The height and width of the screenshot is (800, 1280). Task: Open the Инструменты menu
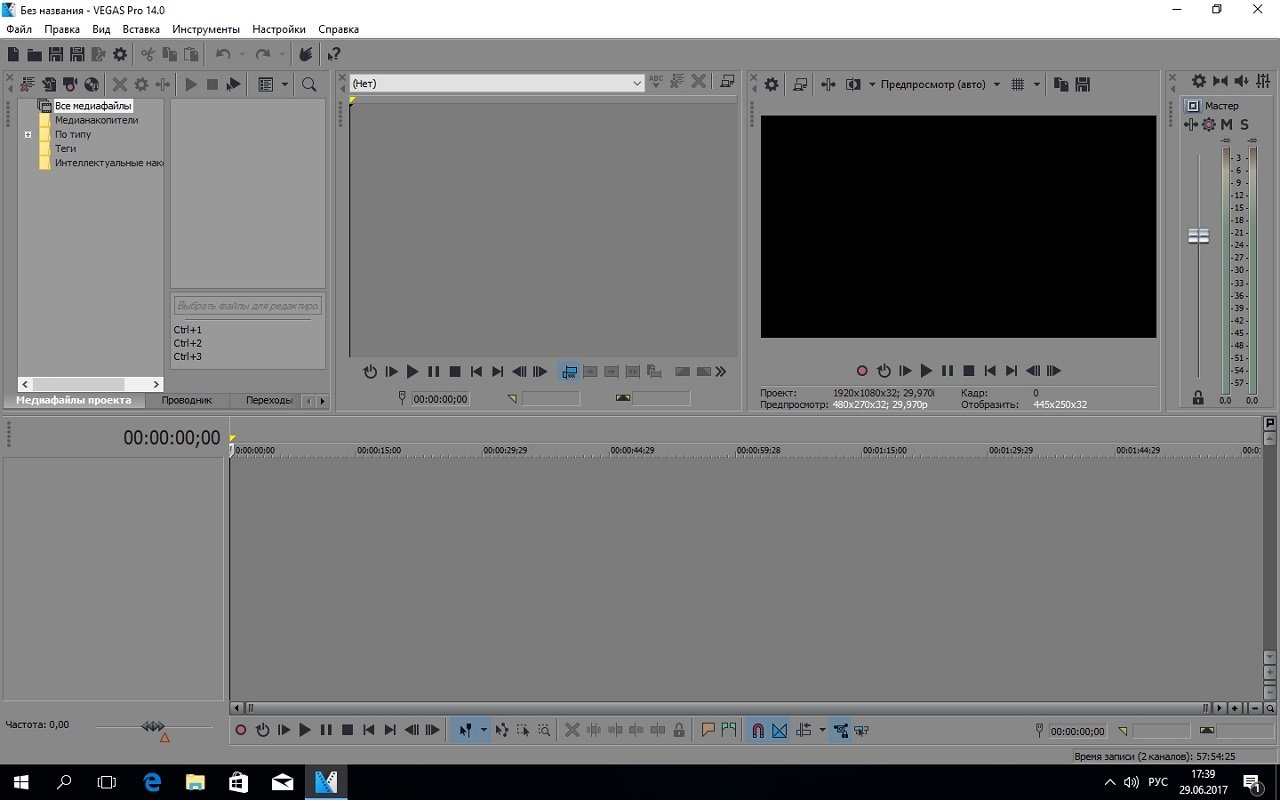[x=205, y=29]
